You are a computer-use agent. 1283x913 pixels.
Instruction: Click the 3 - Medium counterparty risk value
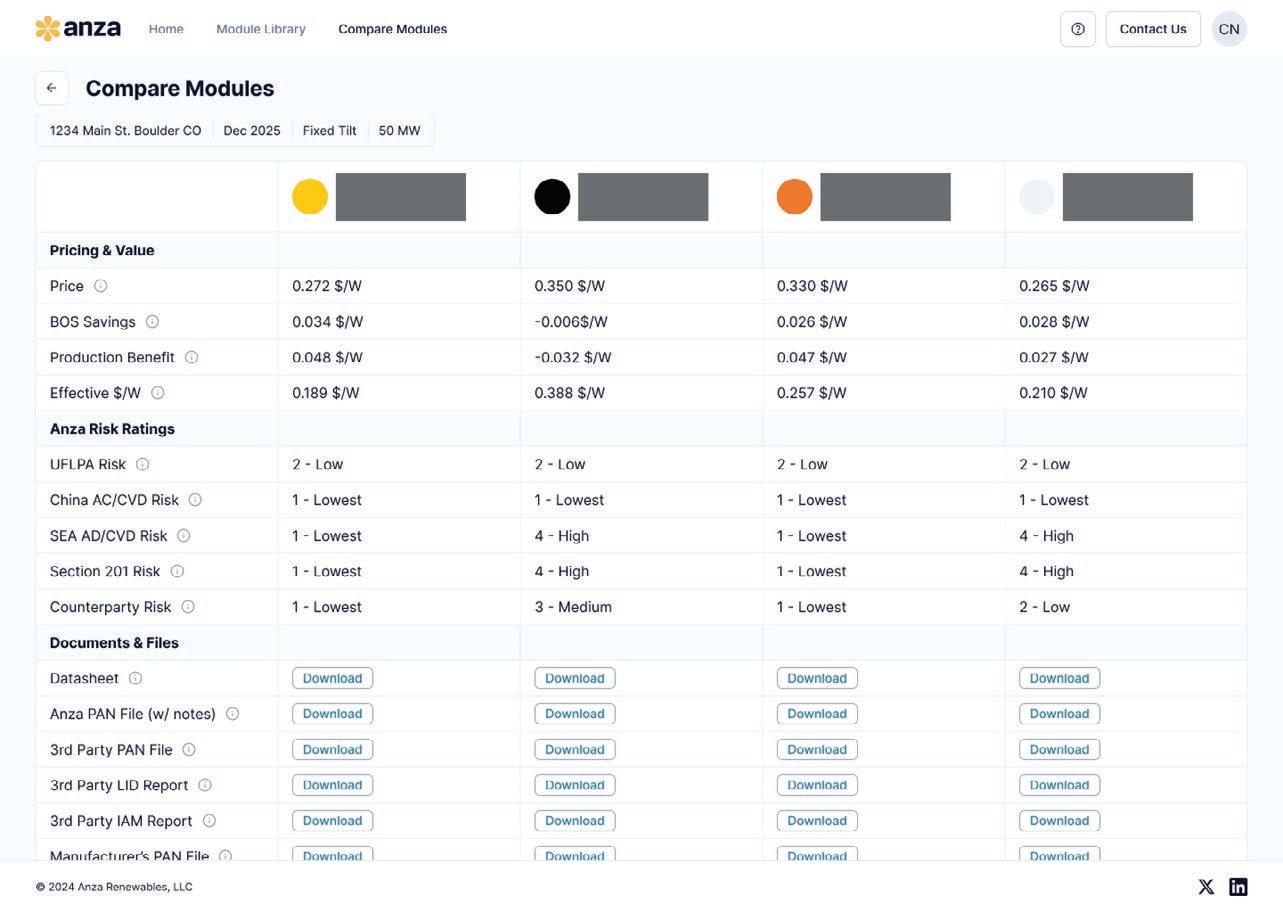(x=573, y=607)
